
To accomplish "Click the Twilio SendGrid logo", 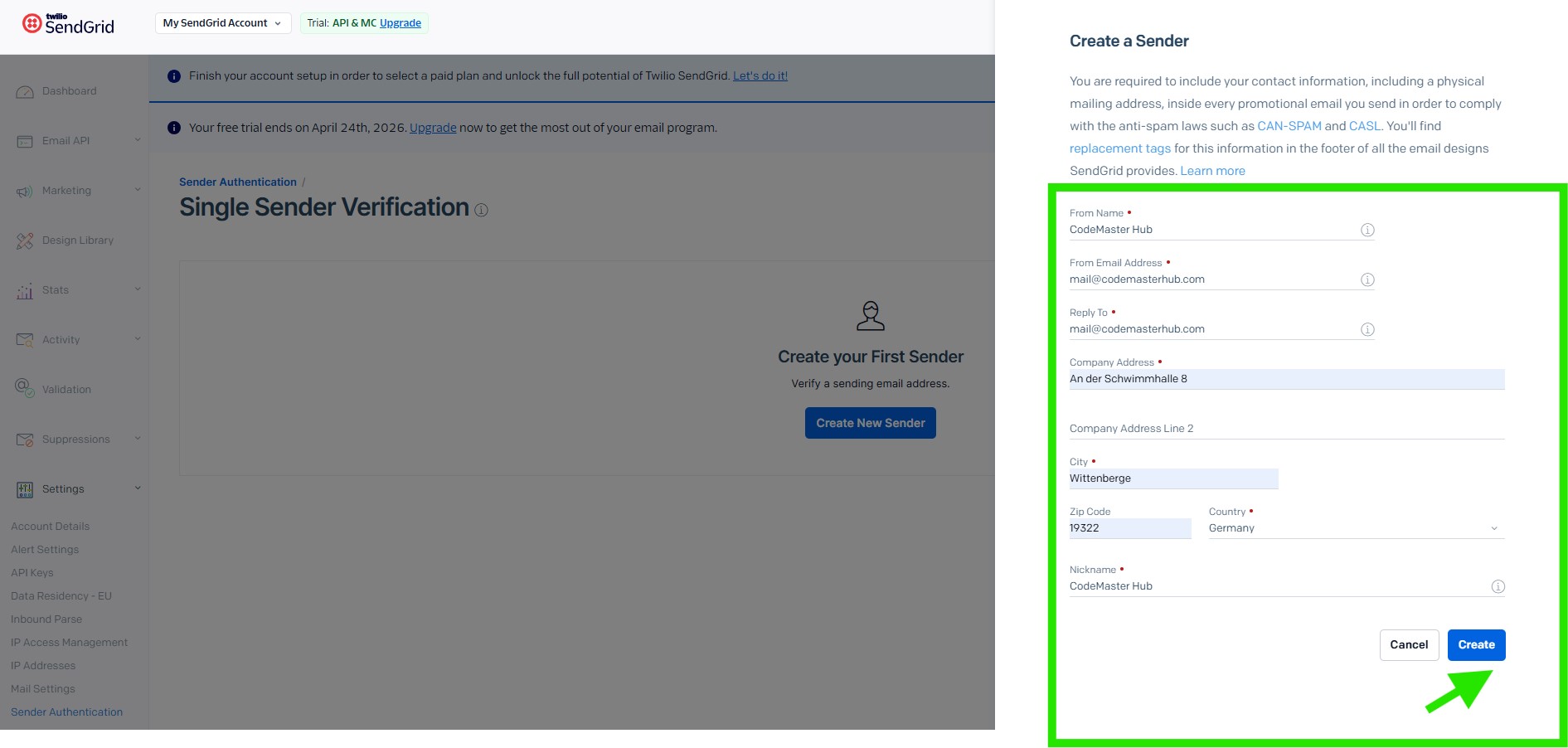I will [x=68, y=23].
